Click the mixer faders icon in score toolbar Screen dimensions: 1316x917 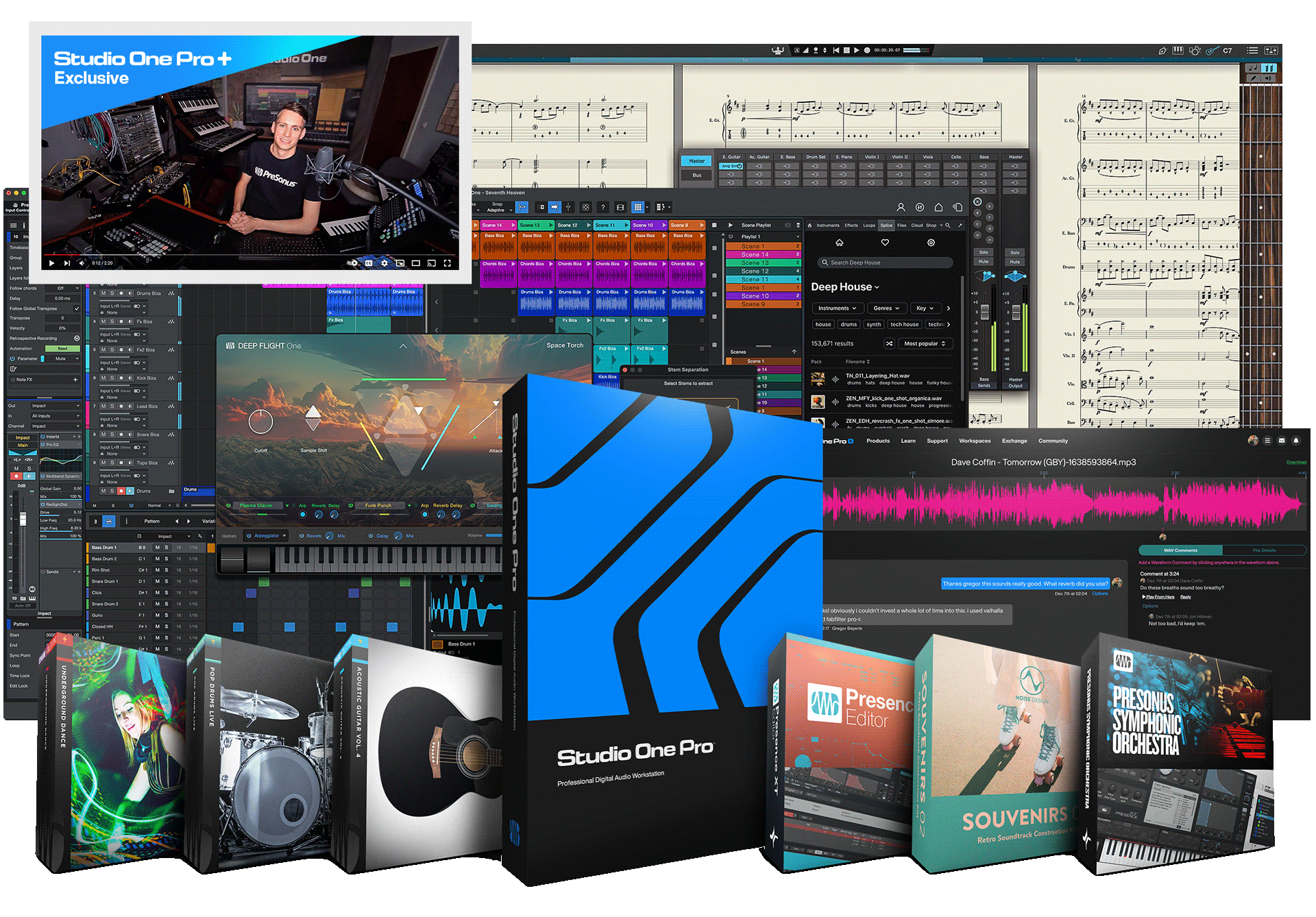[x=1271, y=50]
